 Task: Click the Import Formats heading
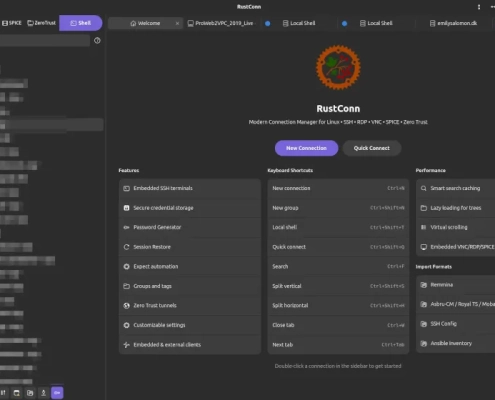pyautogui.click(x=434, y=267)
